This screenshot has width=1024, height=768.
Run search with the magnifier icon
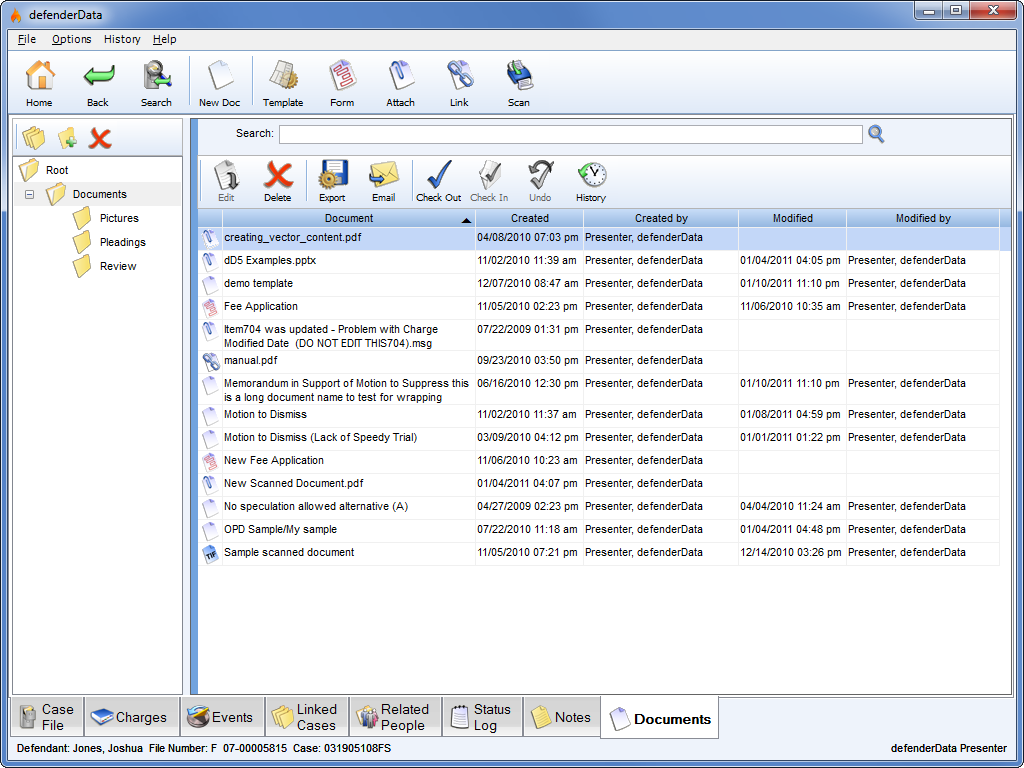point(876,134)
